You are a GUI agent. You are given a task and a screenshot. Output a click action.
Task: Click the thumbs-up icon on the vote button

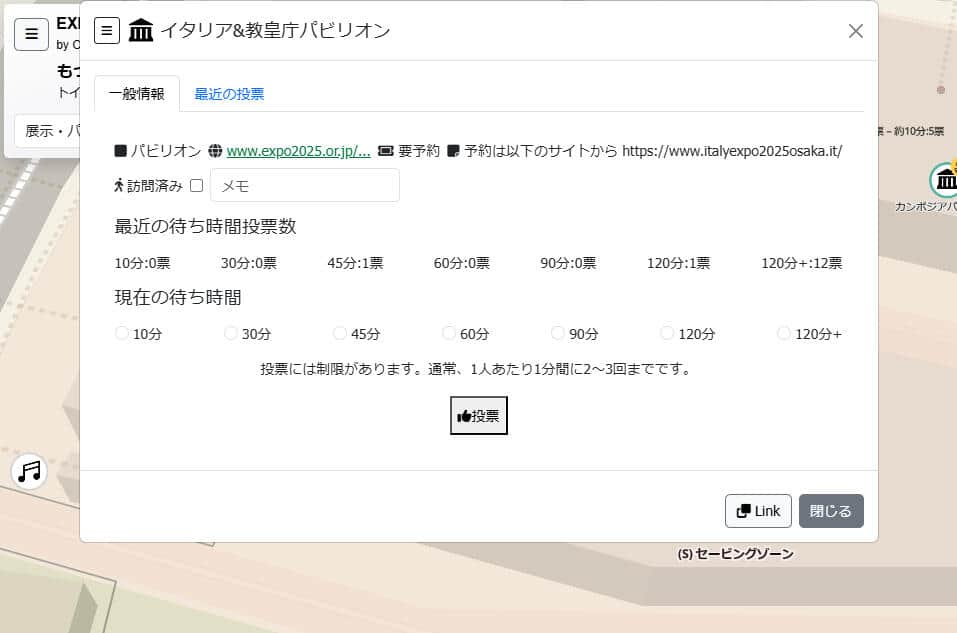[466, 415]
